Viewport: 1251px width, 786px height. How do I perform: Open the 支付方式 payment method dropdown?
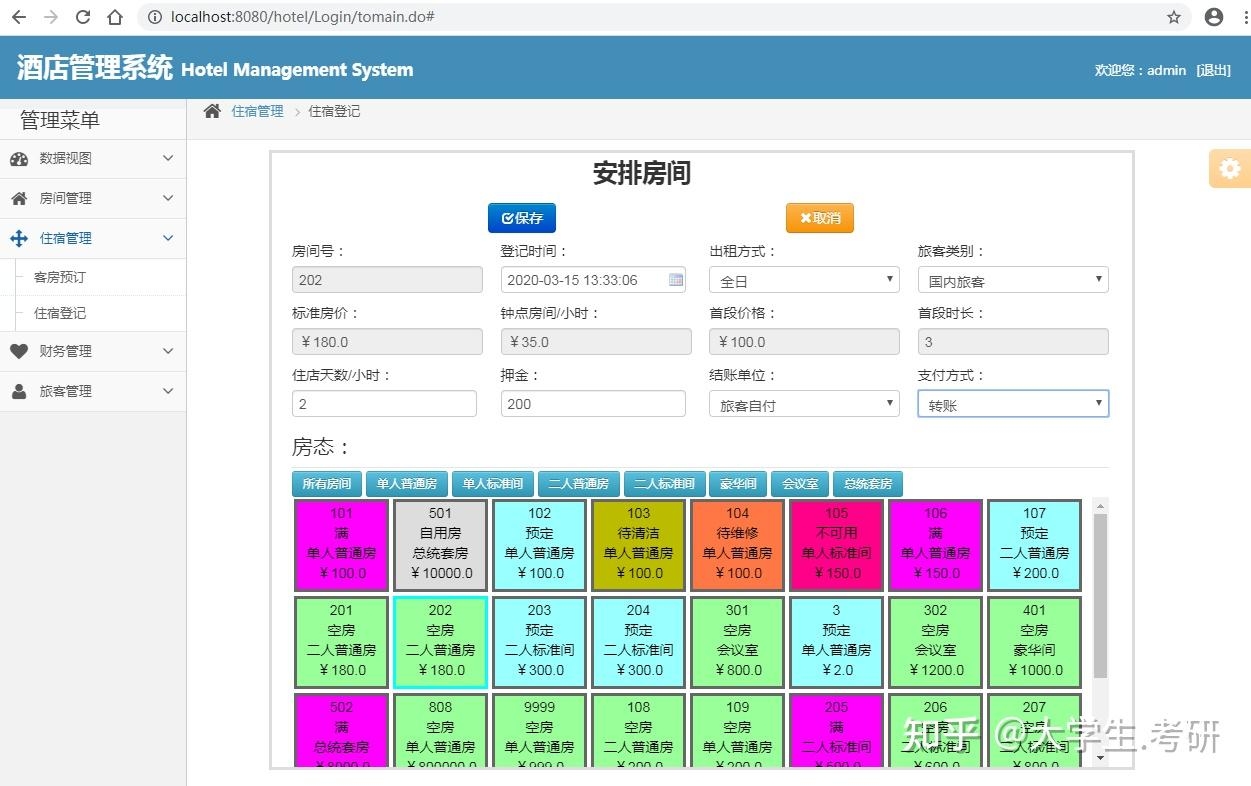coord(1099,403)
